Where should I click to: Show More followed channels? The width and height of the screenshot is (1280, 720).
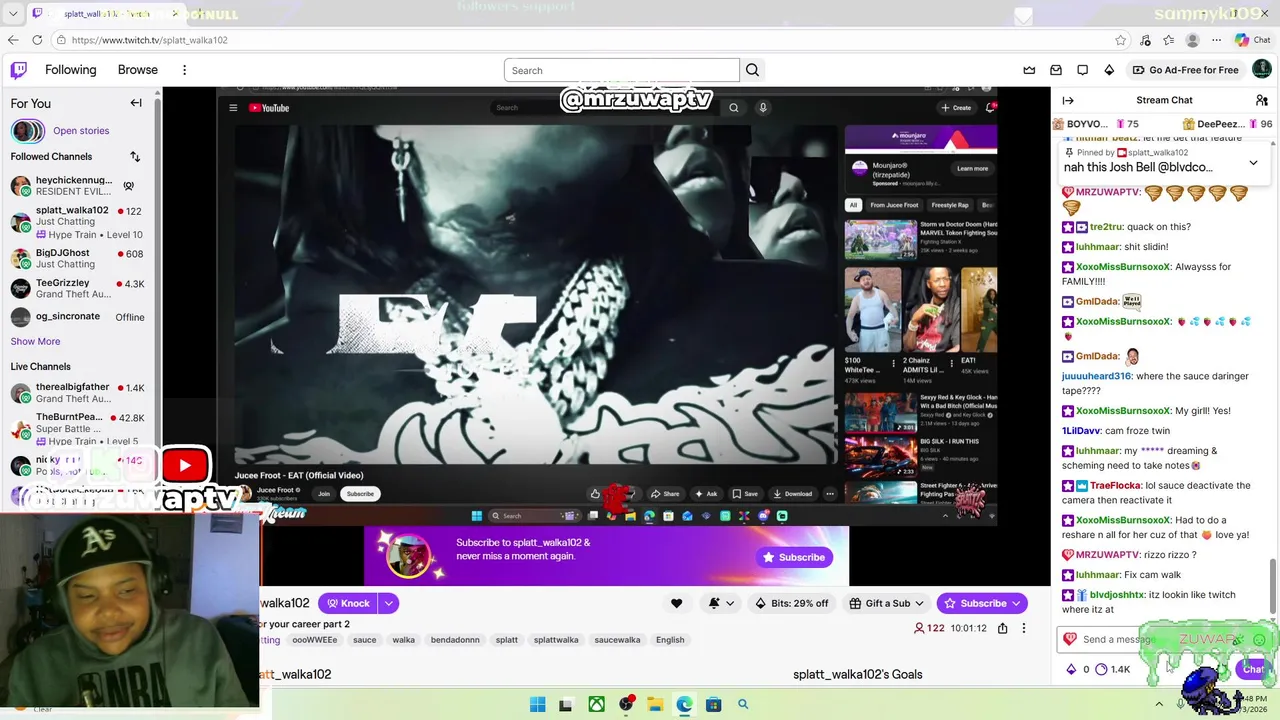tap(35, 341)
